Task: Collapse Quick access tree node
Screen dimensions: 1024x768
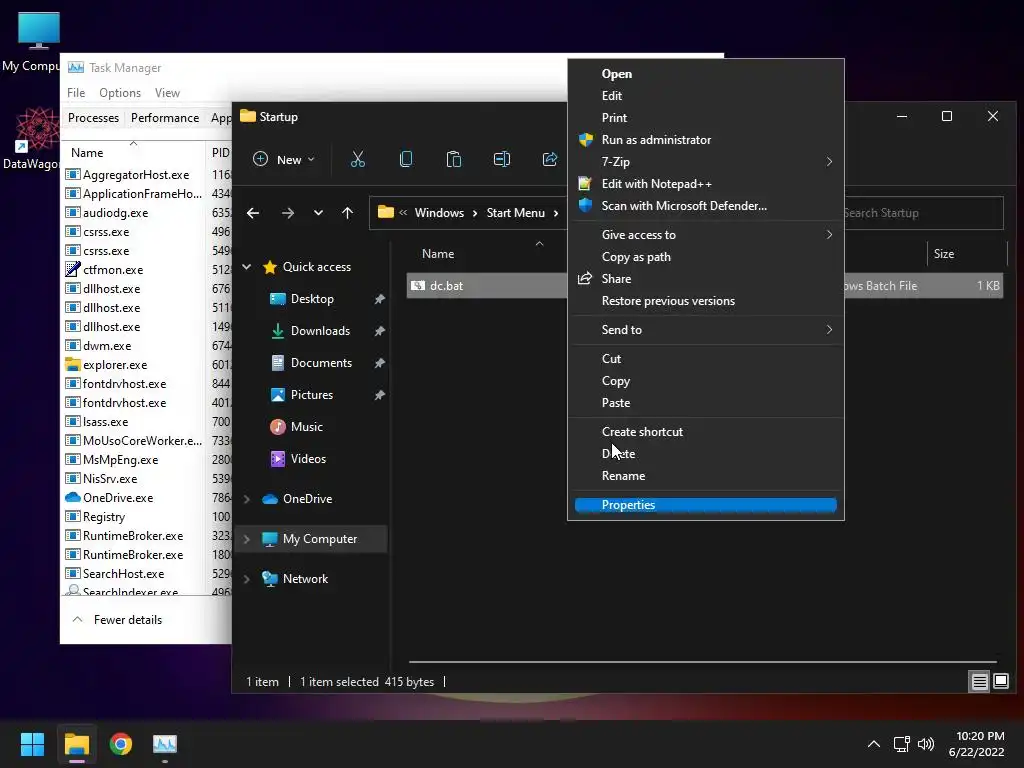Action: [x=247, y=267]
